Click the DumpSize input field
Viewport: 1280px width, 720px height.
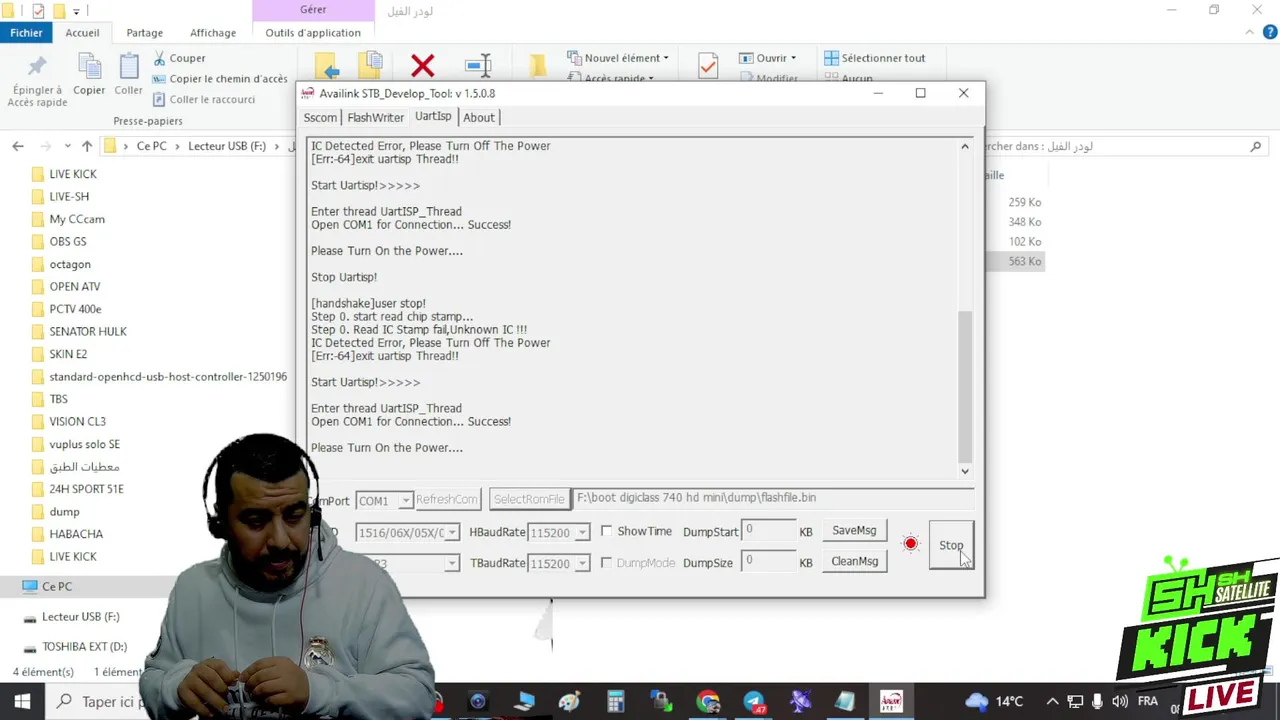[x=768, y=562]
